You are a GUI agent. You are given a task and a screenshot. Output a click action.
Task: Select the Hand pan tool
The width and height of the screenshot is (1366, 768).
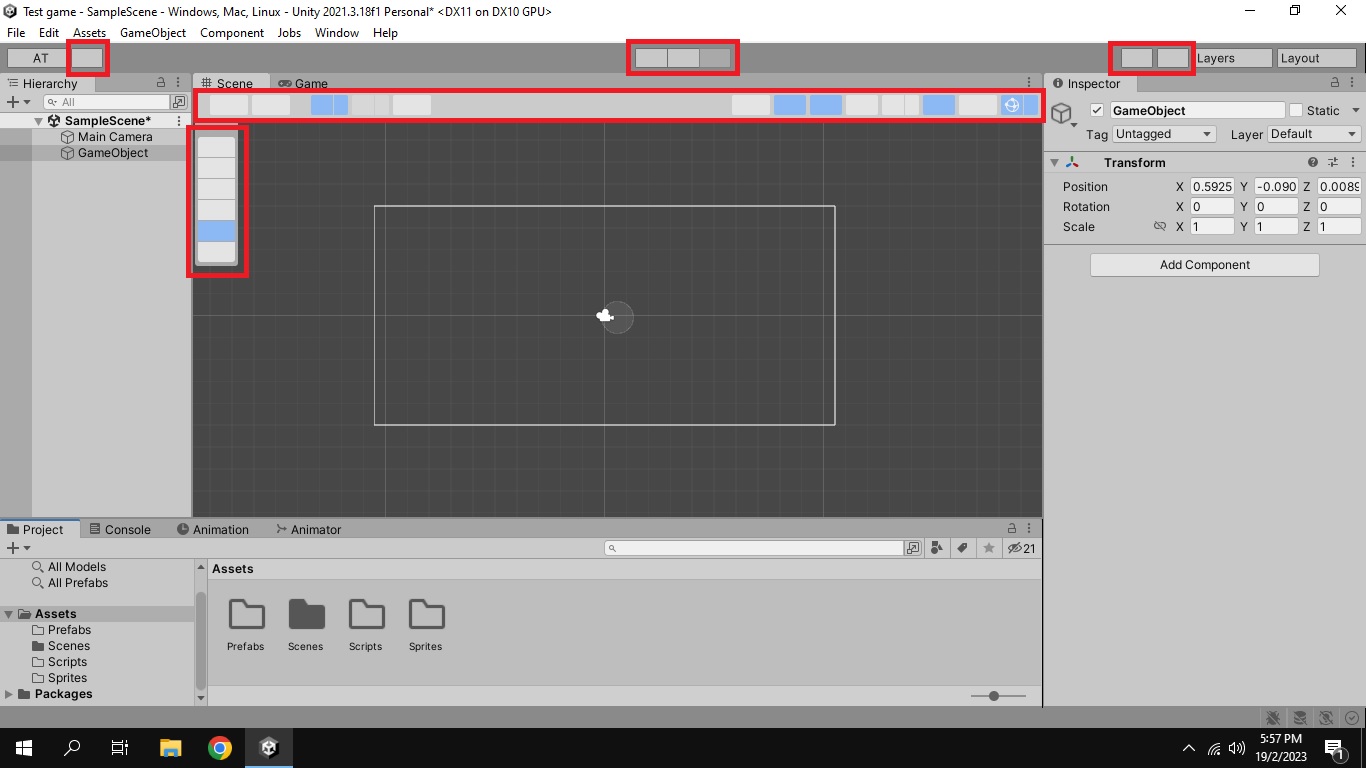218,145
